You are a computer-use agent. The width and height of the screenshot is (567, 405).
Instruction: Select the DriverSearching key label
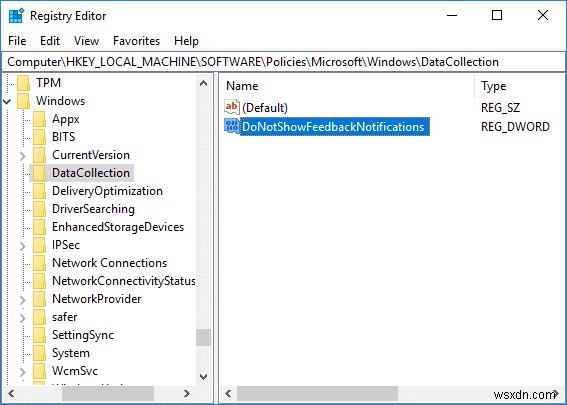(x=93, y=209)
